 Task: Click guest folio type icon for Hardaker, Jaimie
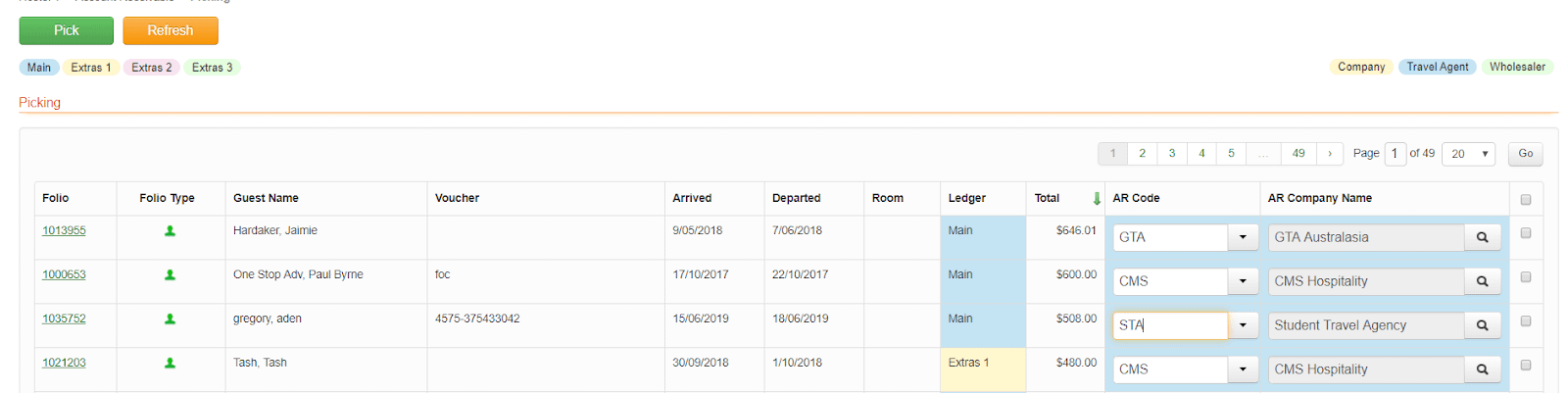(x=170, y=231)
